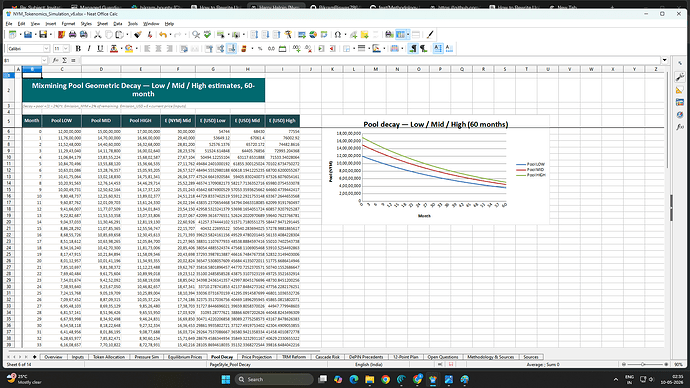Undo the last action
Screen dimensions: 690x388
(163, 34)
